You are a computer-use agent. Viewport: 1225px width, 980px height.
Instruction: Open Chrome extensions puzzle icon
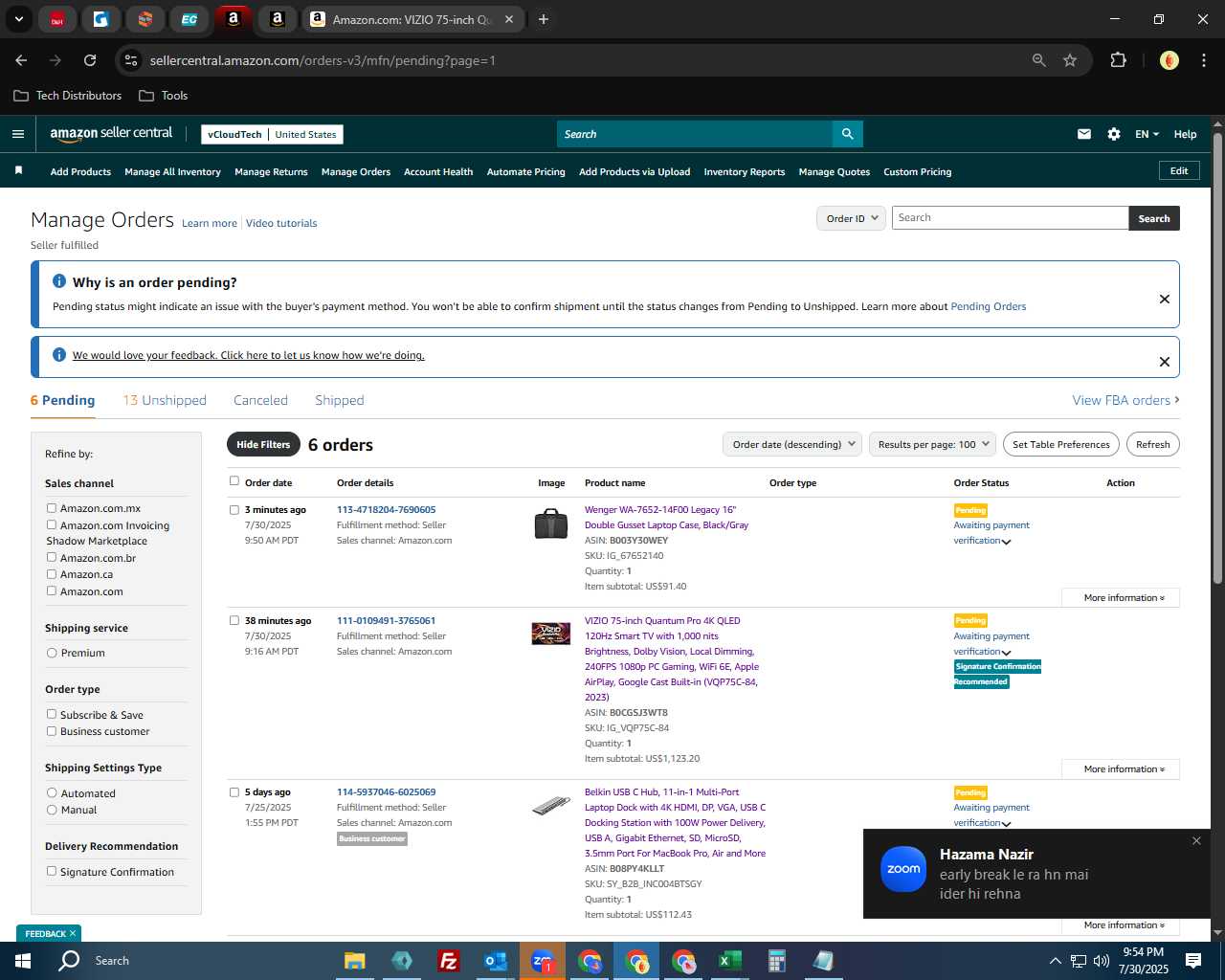point(1118,60)
